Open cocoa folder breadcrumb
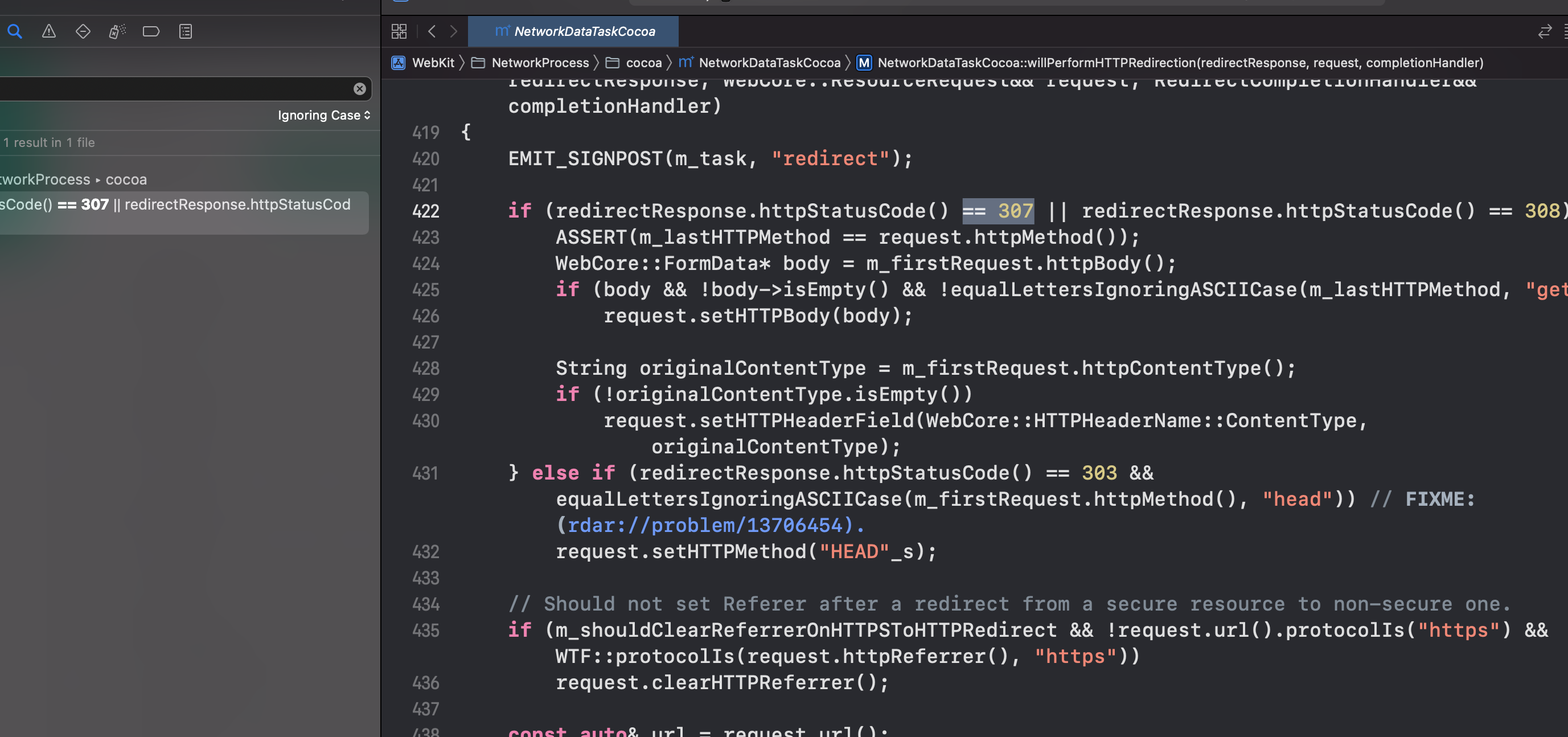 click(643, 63)
